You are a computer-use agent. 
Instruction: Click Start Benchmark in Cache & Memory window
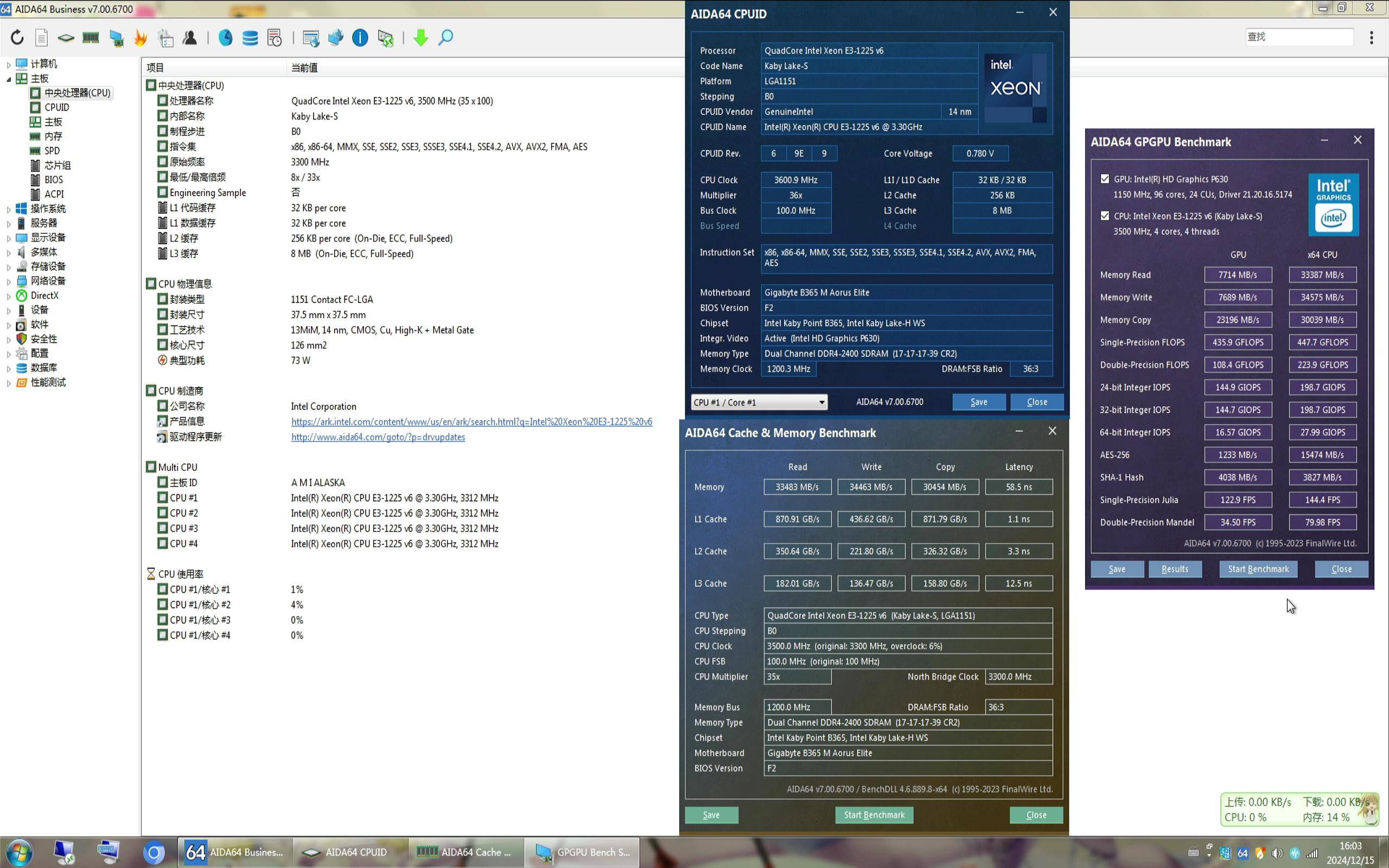(x=874, y=815)
